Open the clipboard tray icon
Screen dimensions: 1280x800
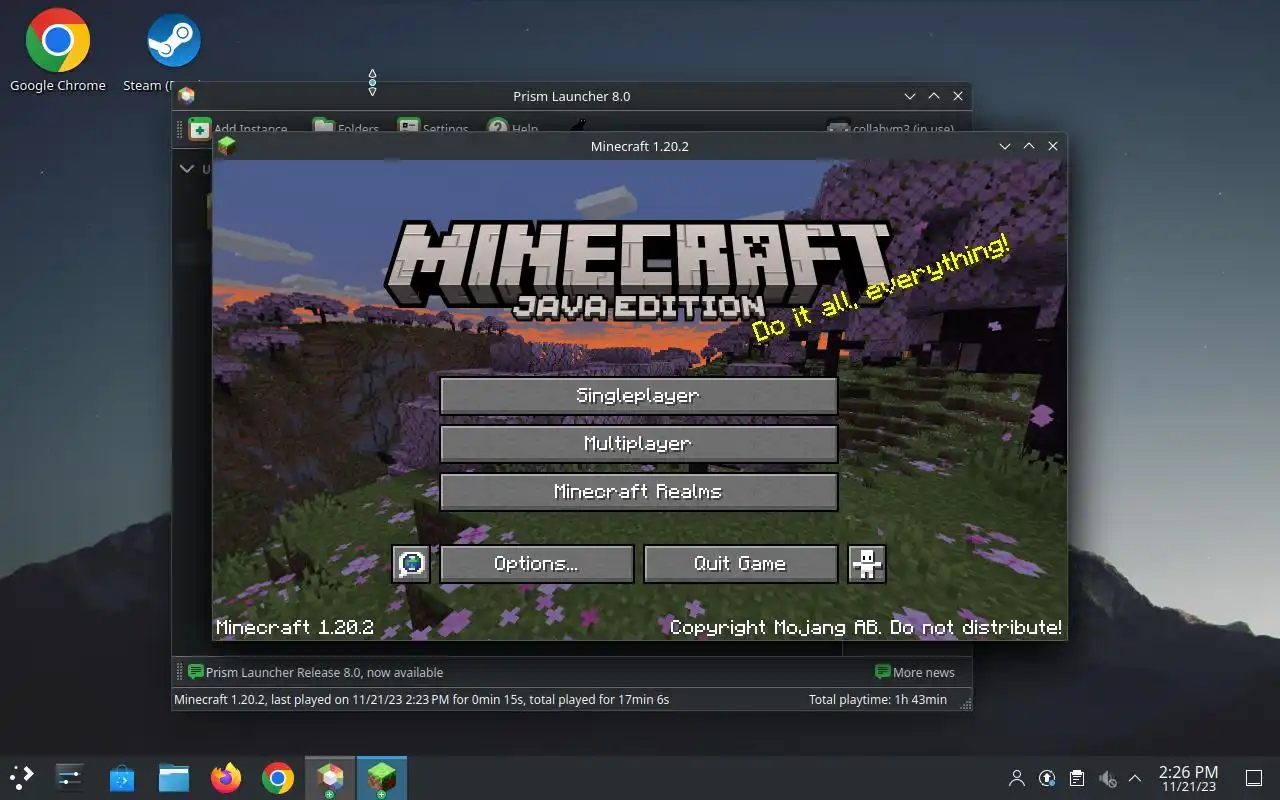click(1076, 778)
